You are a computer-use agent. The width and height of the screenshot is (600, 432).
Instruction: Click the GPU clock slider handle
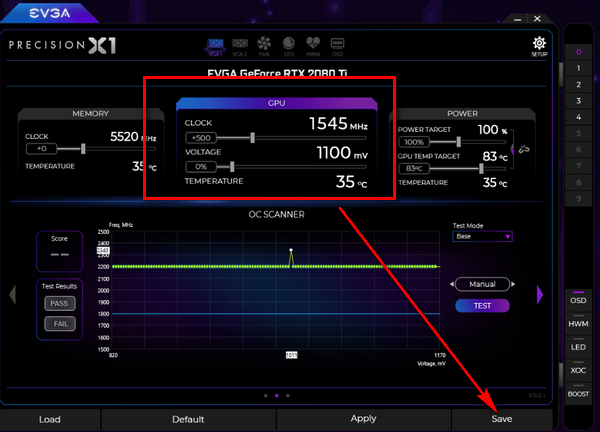[253, 138]
